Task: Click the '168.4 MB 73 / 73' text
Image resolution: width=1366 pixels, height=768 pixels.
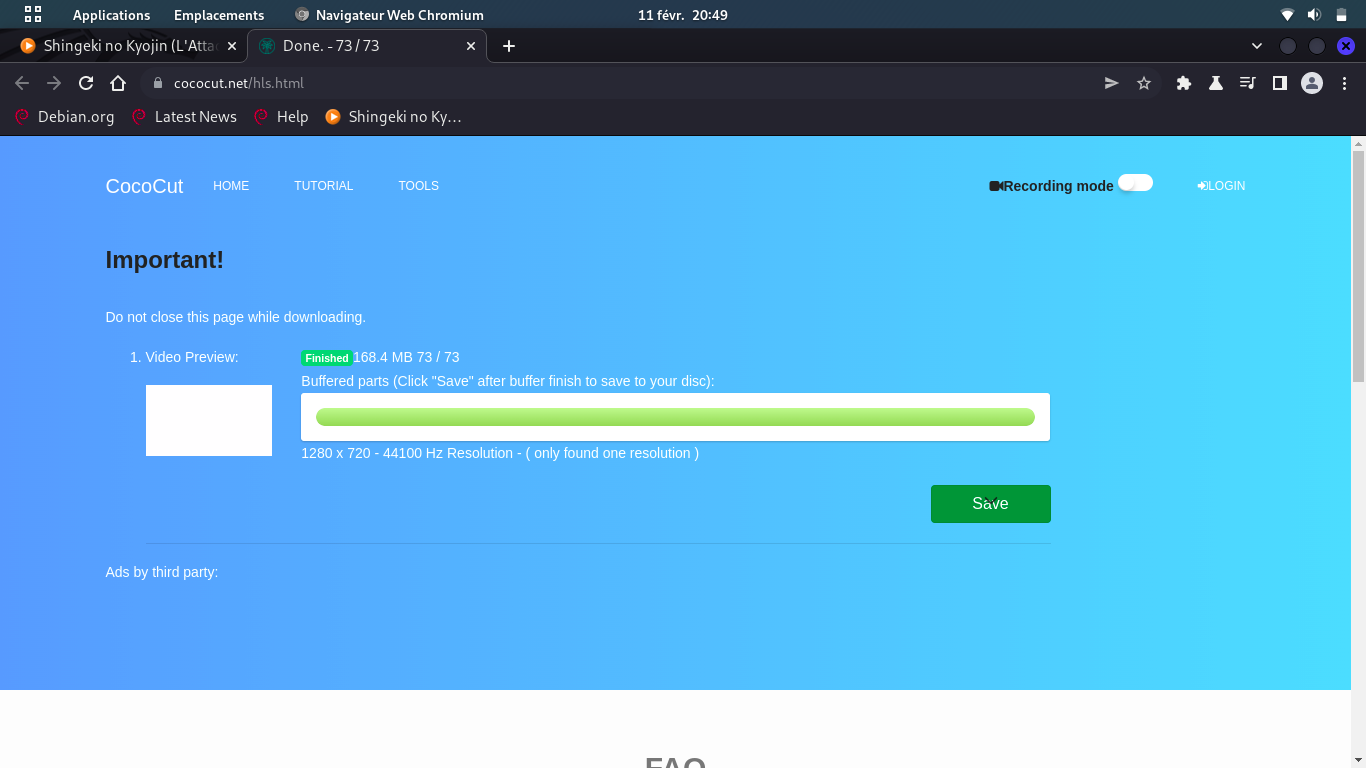Action: click(x=406, y=357)
